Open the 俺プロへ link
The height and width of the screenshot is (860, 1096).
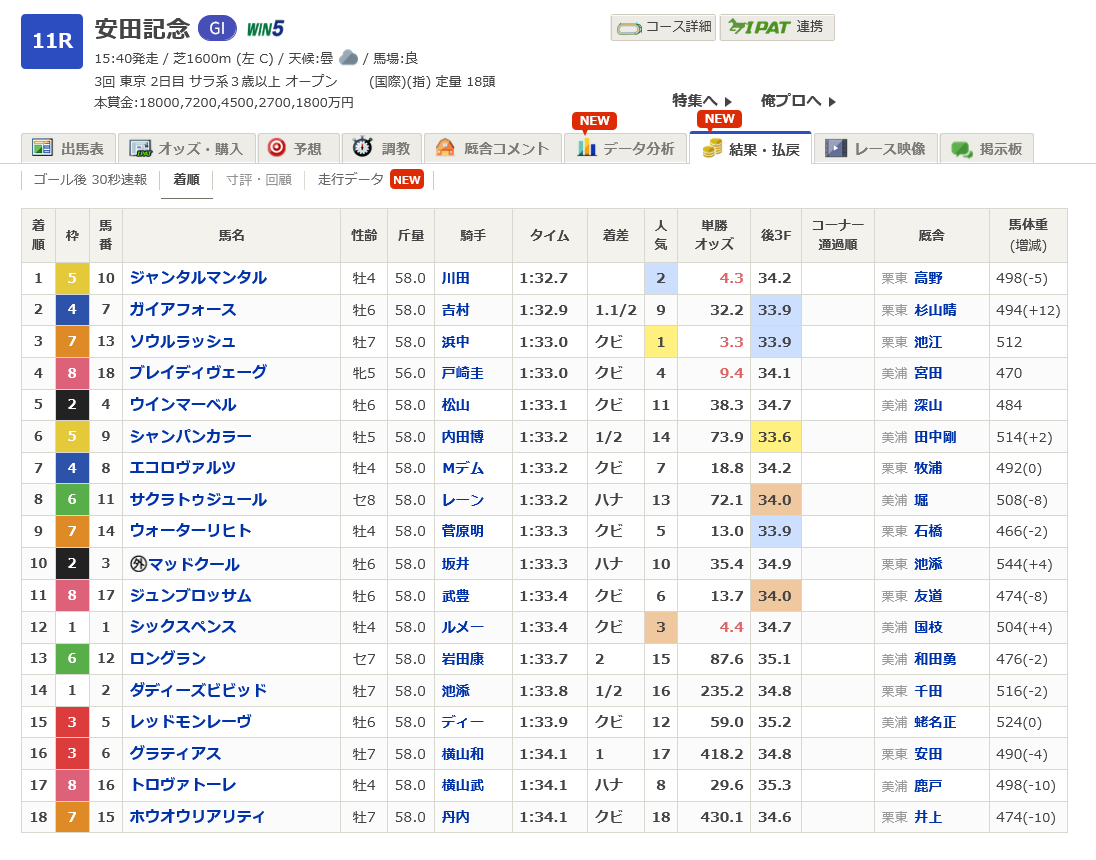pyautogui.click(x=798, y=101)
